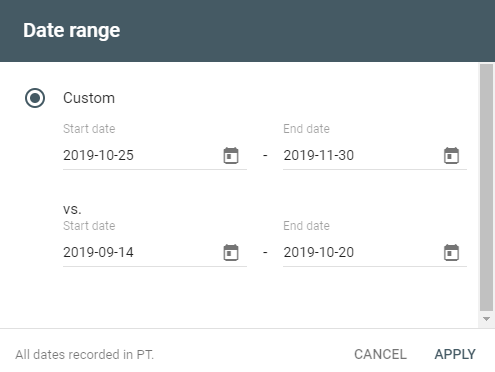Click the start date field showing 2019-10-25
The height and width of the screenshot is (372, 495).
coord(155,155)
